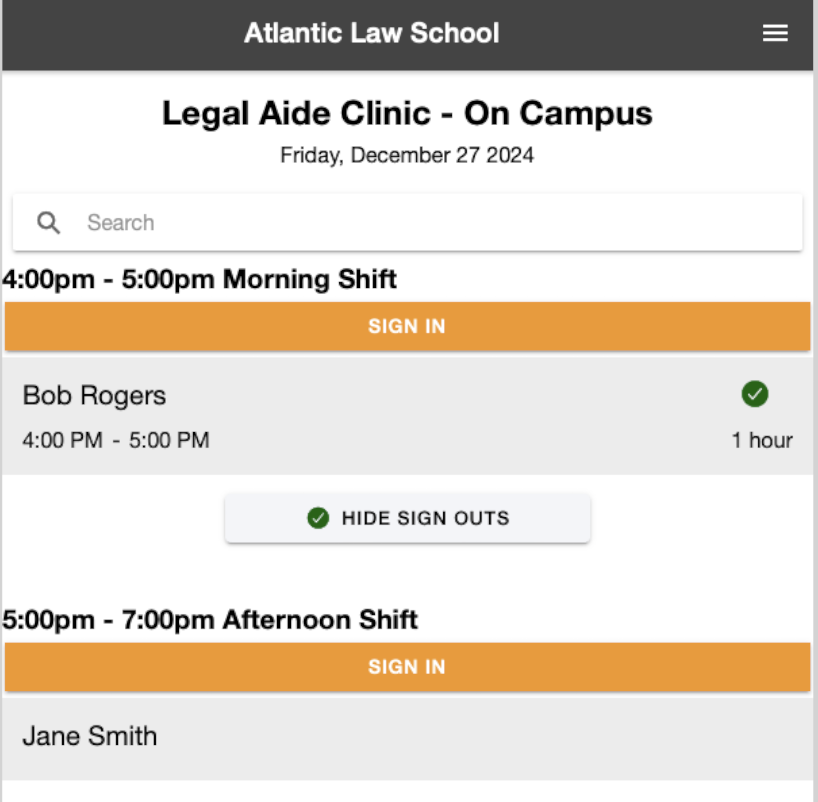This screenshot has height=802, width=818.
Task: Select the Jane Smith entry
Action: pos(90,737)
